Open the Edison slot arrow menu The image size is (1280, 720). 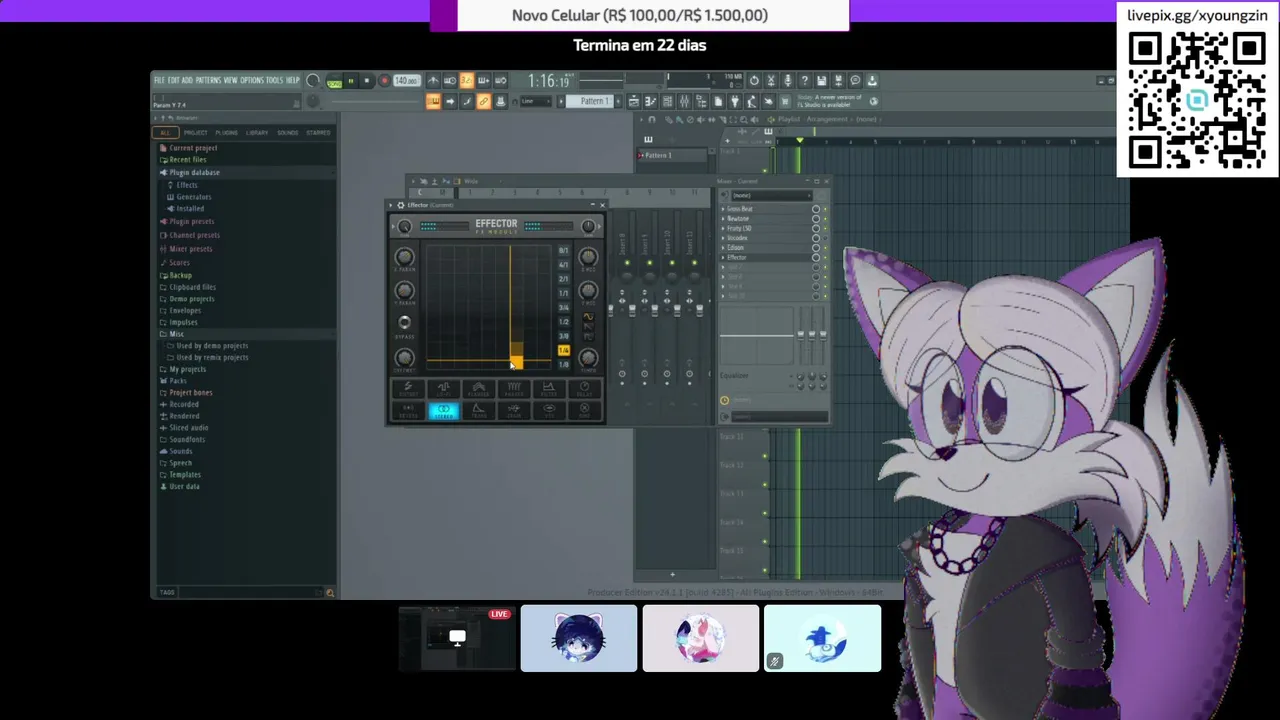[723, 248]
